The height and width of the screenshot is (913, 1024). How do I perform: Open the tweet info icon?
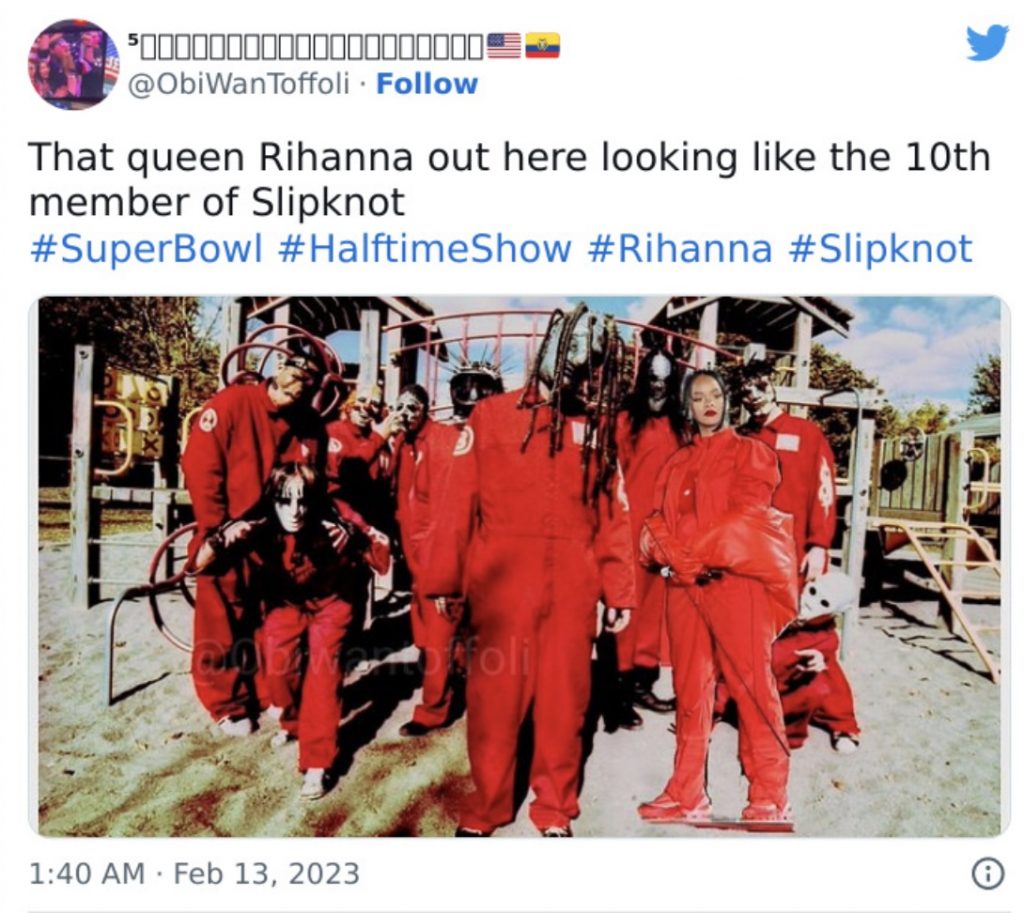click(987, 874)
